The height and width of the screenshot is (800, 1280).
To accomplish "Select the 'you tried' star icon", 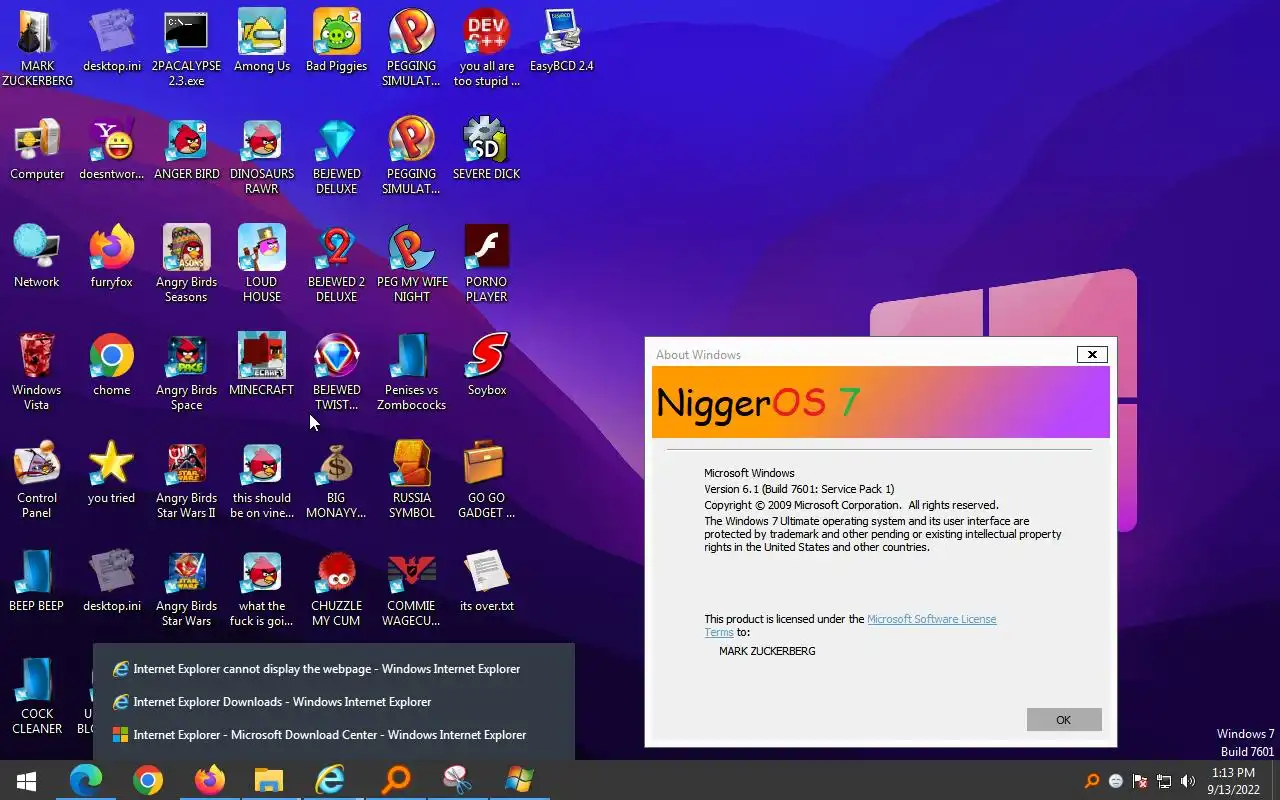I will (x=112, y=472).
